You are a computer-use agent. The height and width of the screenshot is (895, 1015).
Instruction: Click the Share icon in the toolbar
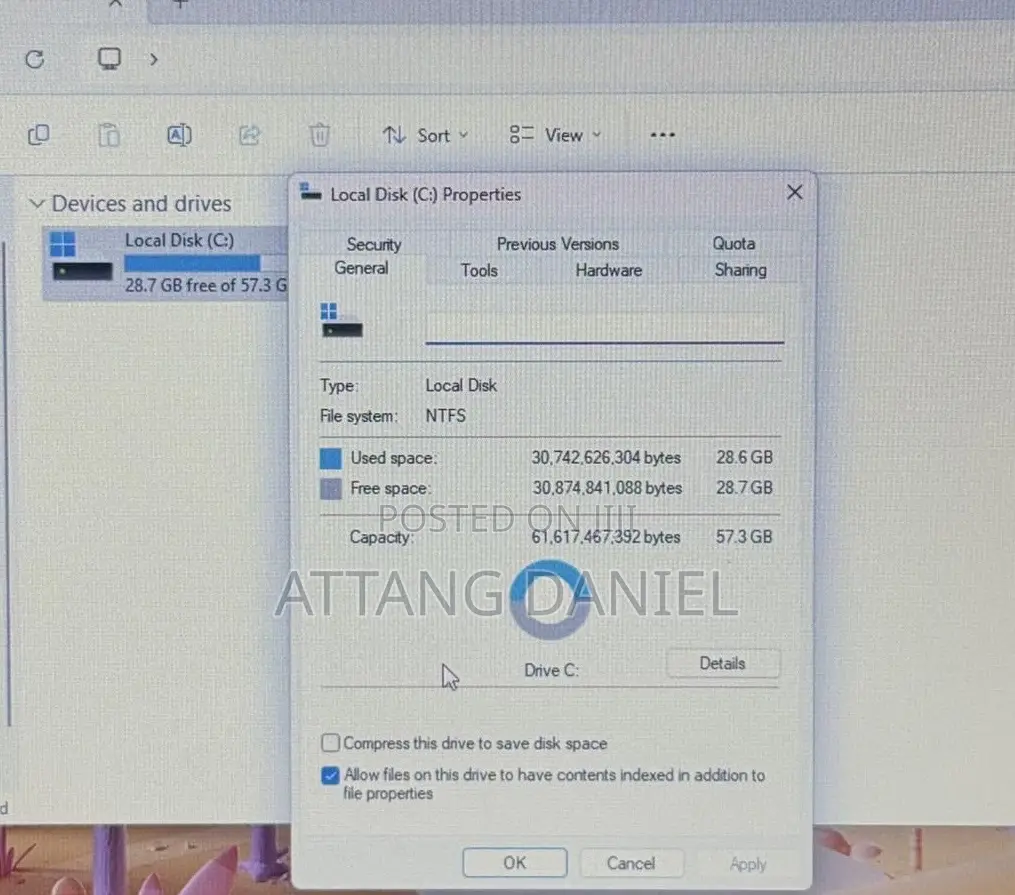(x=249, y=135)
